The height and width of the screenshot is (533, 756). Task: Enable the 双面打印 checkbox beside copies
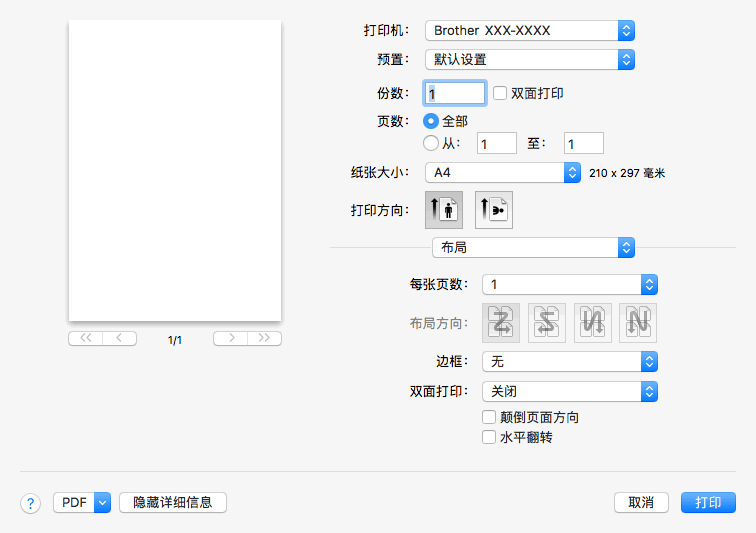coord(501,93)
